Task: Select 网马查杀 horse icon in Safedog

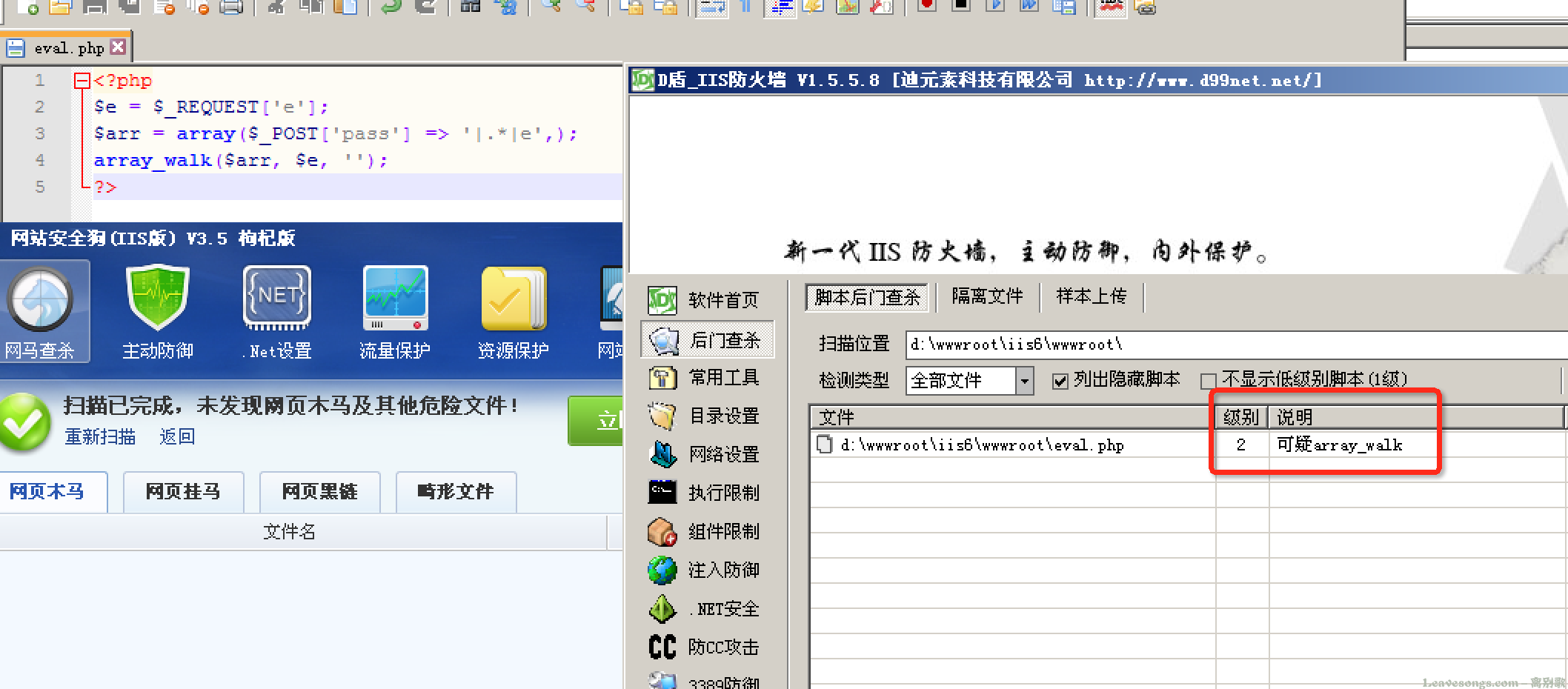Action: pyautogui.click(x=40, y=299)
